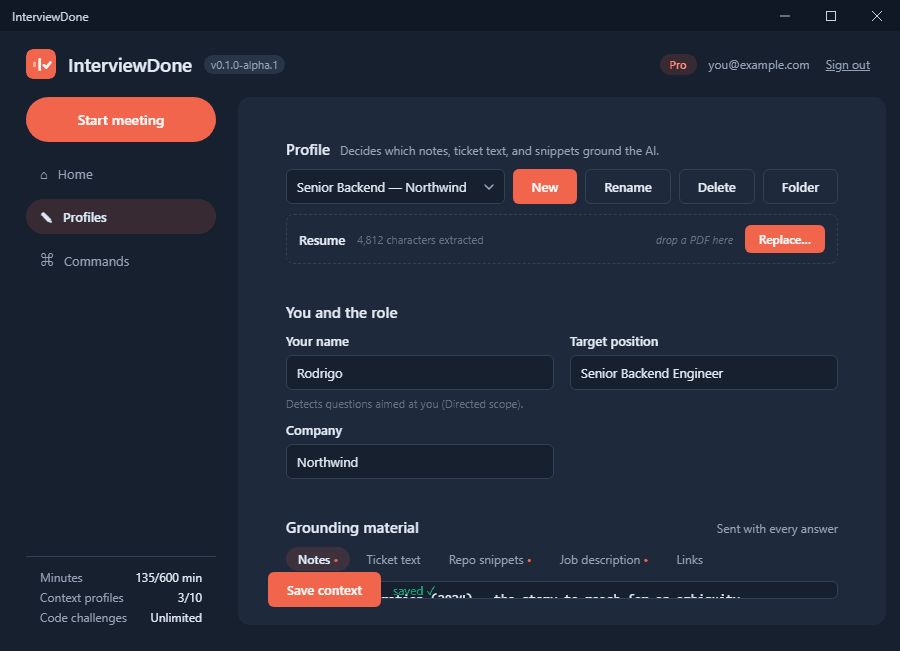This screenshot has height=651, width=900.
Task: Close the InterviewDone window
Action: [x=876, y=16]
